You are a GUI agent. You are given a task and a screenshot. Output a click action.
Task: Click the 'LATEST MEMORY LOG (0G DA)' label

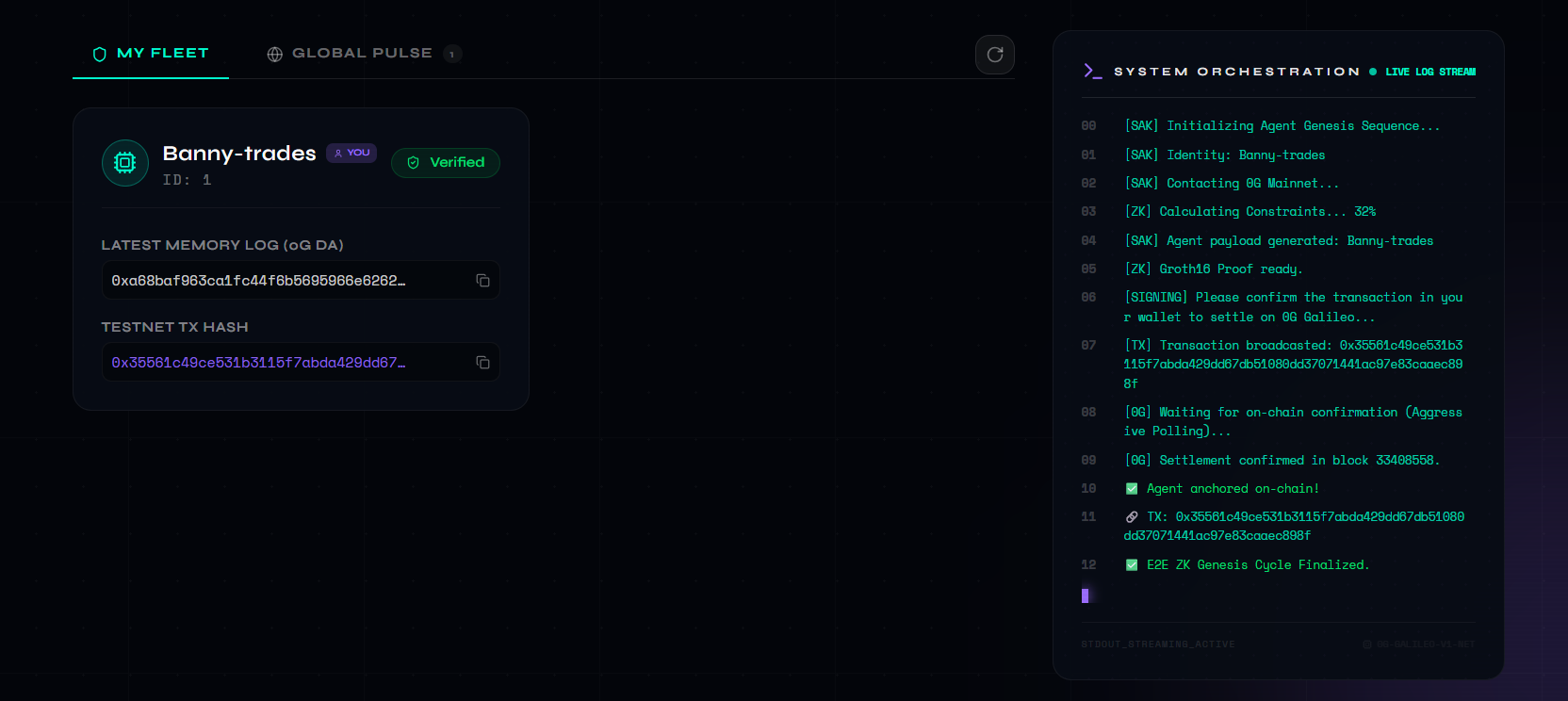tap(222, 245)
